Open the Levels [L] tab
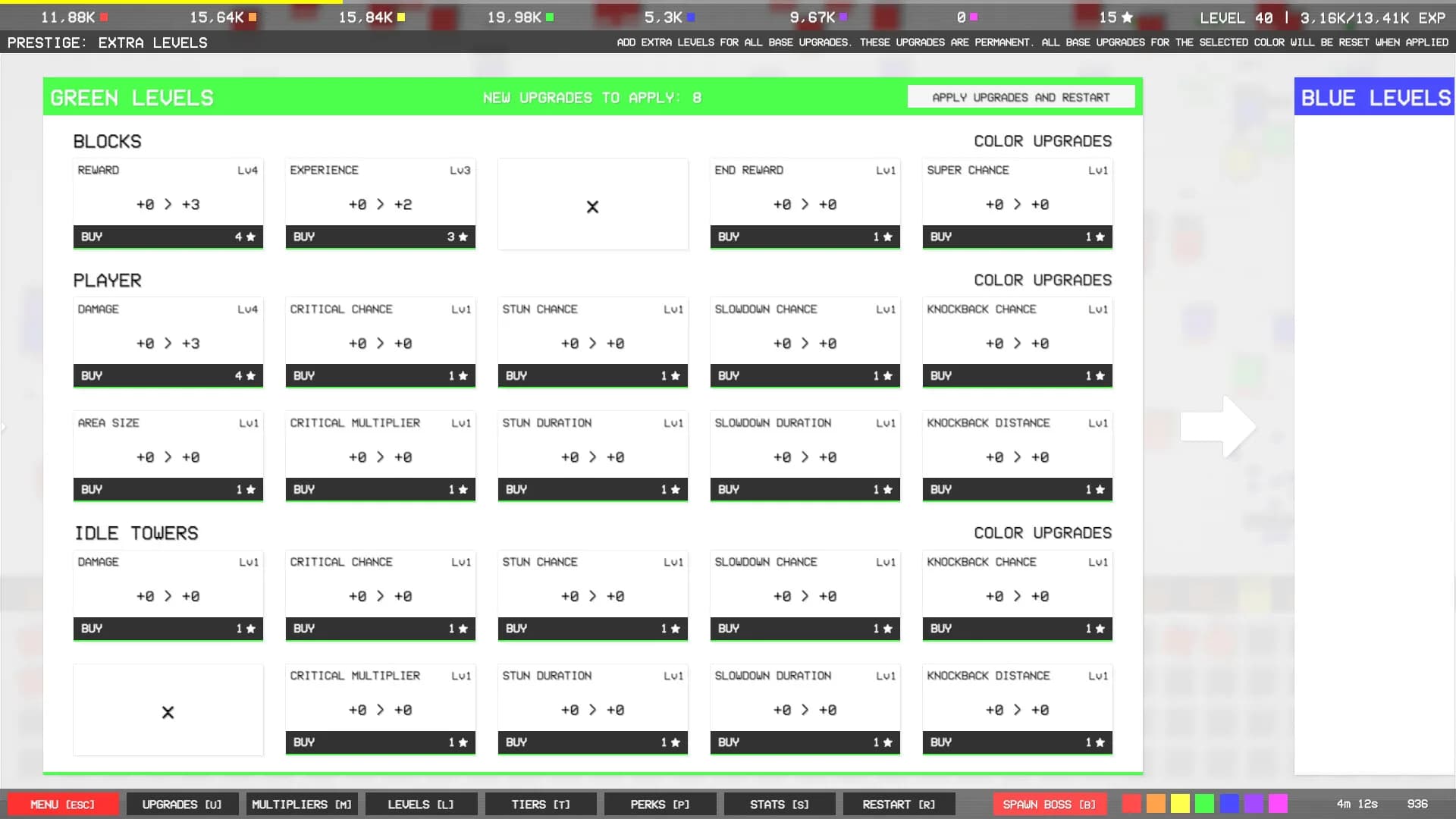Screen dimensions: 1456x819 (x=421, y=805)
